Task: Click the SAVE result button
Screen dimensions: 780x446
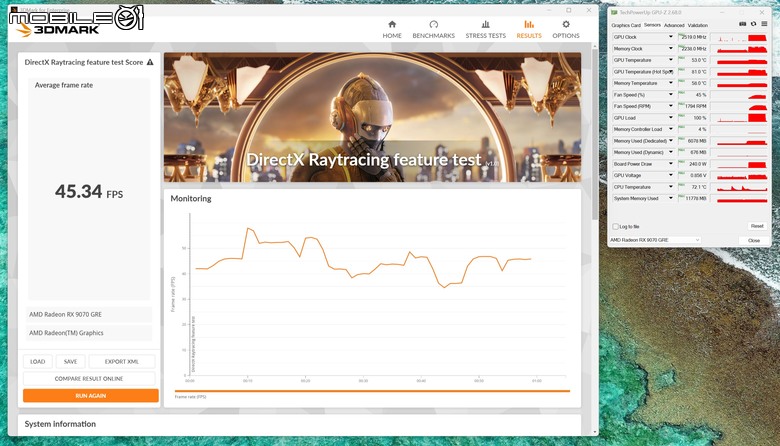Action: pyautogui.click(x=71, y=361)
